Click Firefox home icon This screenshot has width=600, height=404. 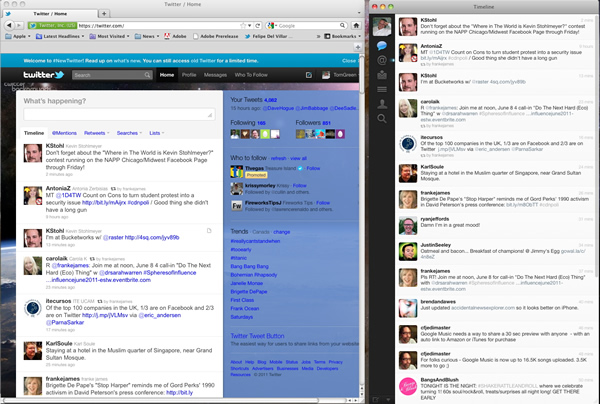coord(356,26)
